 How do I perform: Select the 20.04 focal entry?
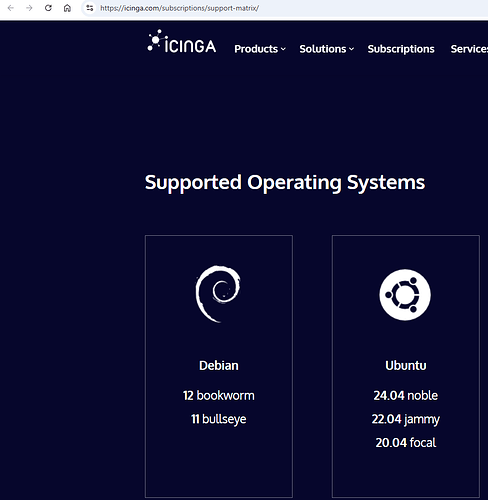tap(406, 443)
